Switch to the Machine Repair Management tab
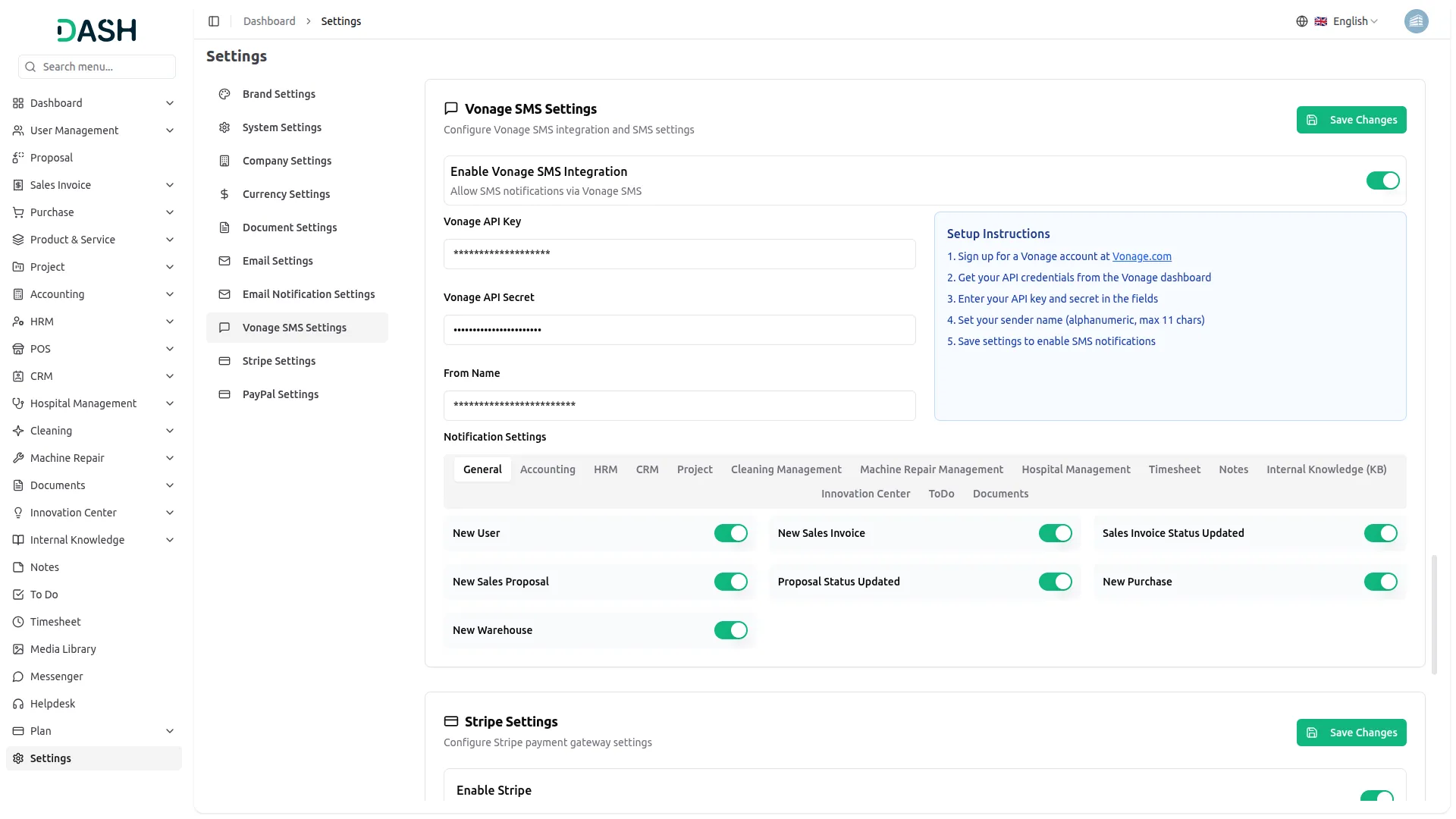 point(931,469)
